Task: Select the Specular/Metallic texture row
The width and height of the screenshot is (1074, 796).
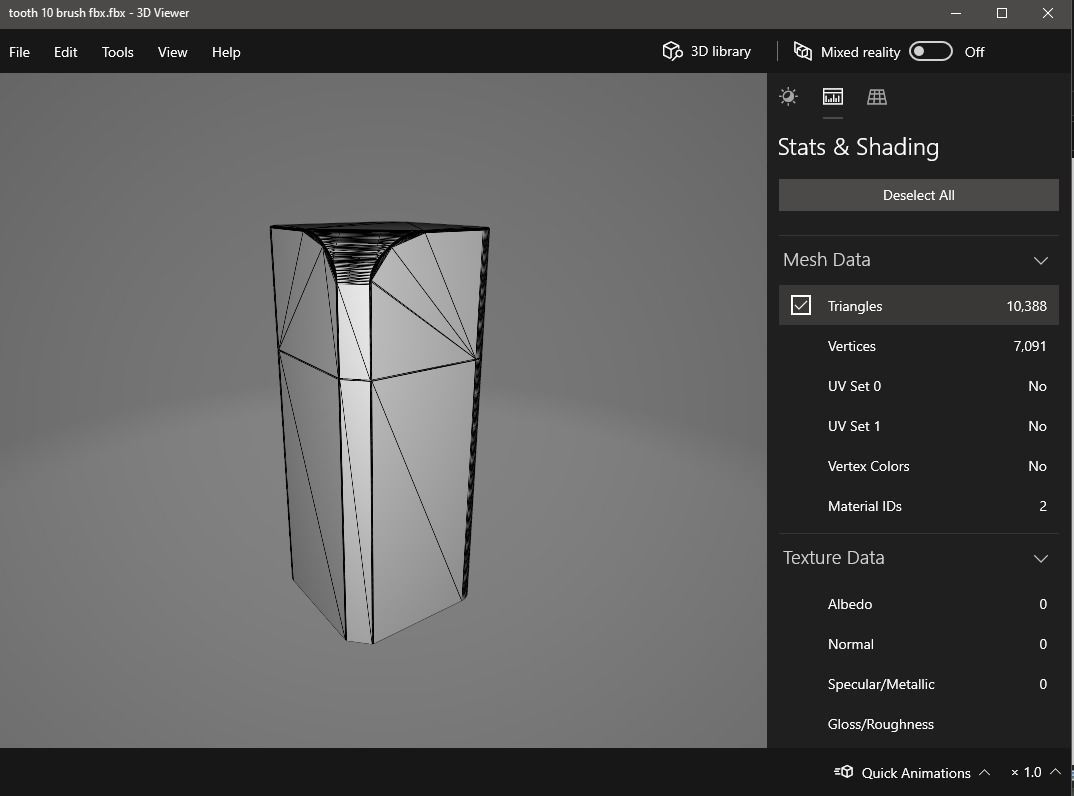Action: tap(919, 684)
